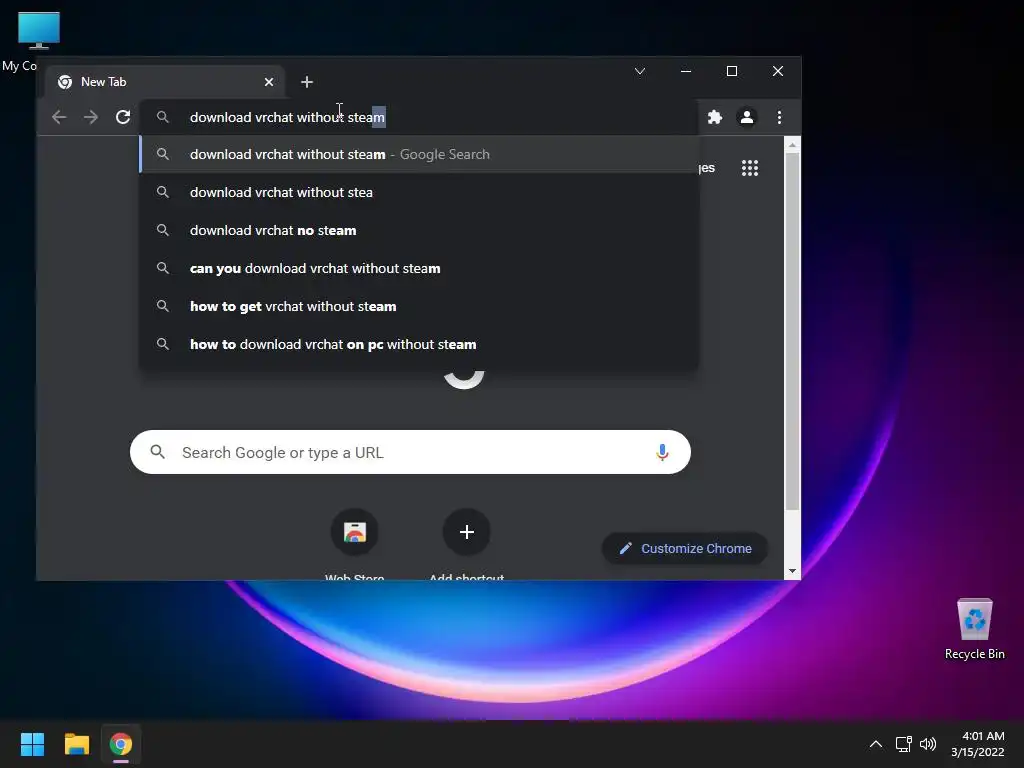Open Chrome's three-dot menu

tap(779, 118)
